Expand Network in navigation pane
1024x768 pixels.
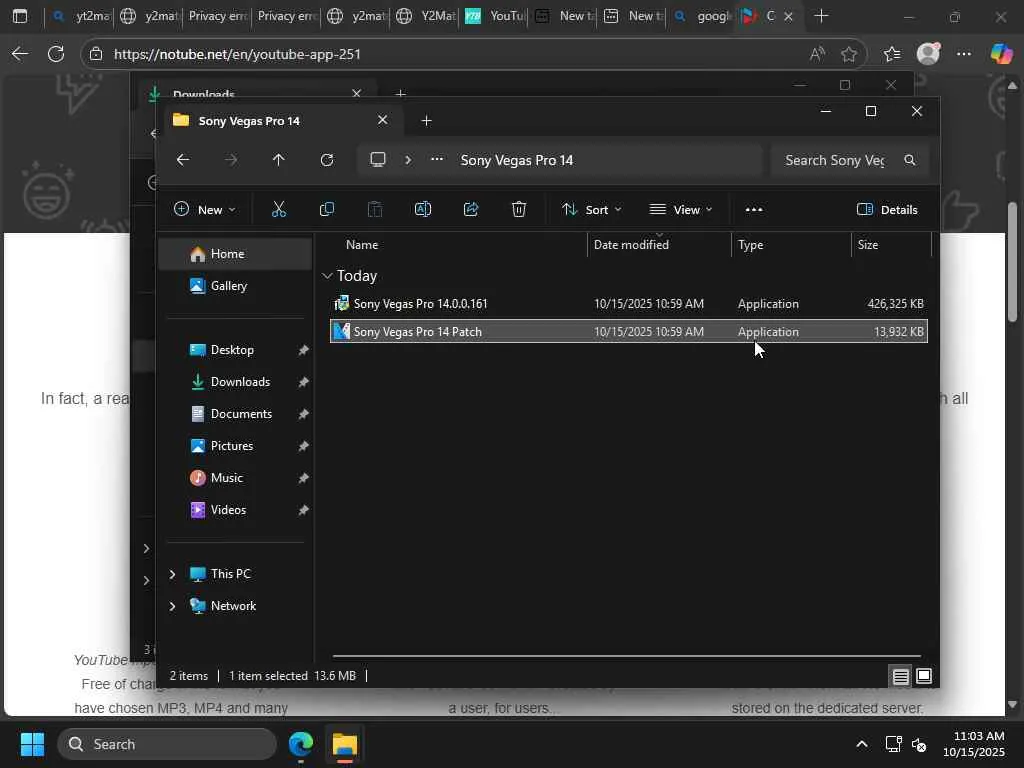[172, 606]
